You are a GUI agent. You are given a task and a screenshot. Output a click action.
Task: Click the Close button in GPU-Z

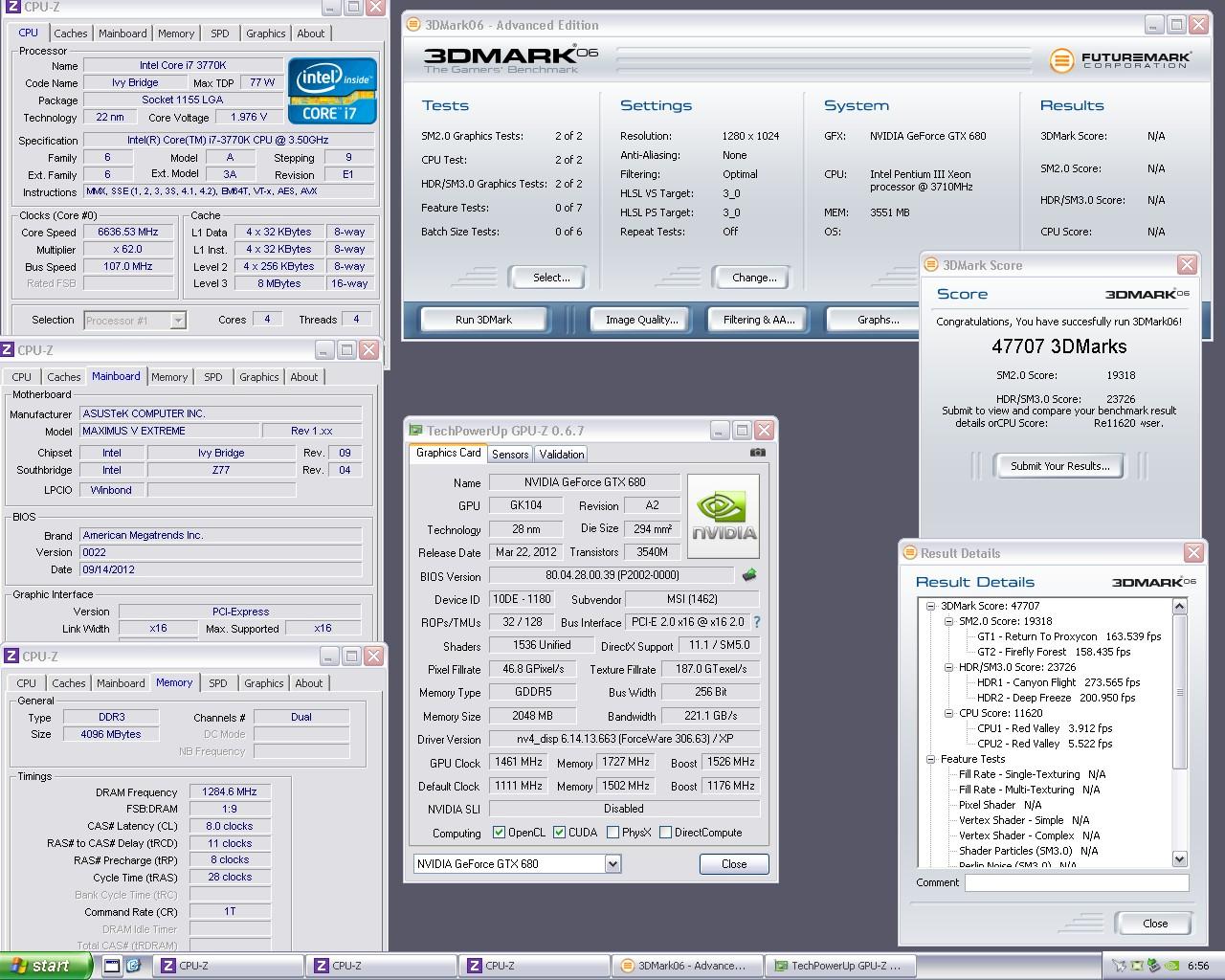(x=734, y=864)
